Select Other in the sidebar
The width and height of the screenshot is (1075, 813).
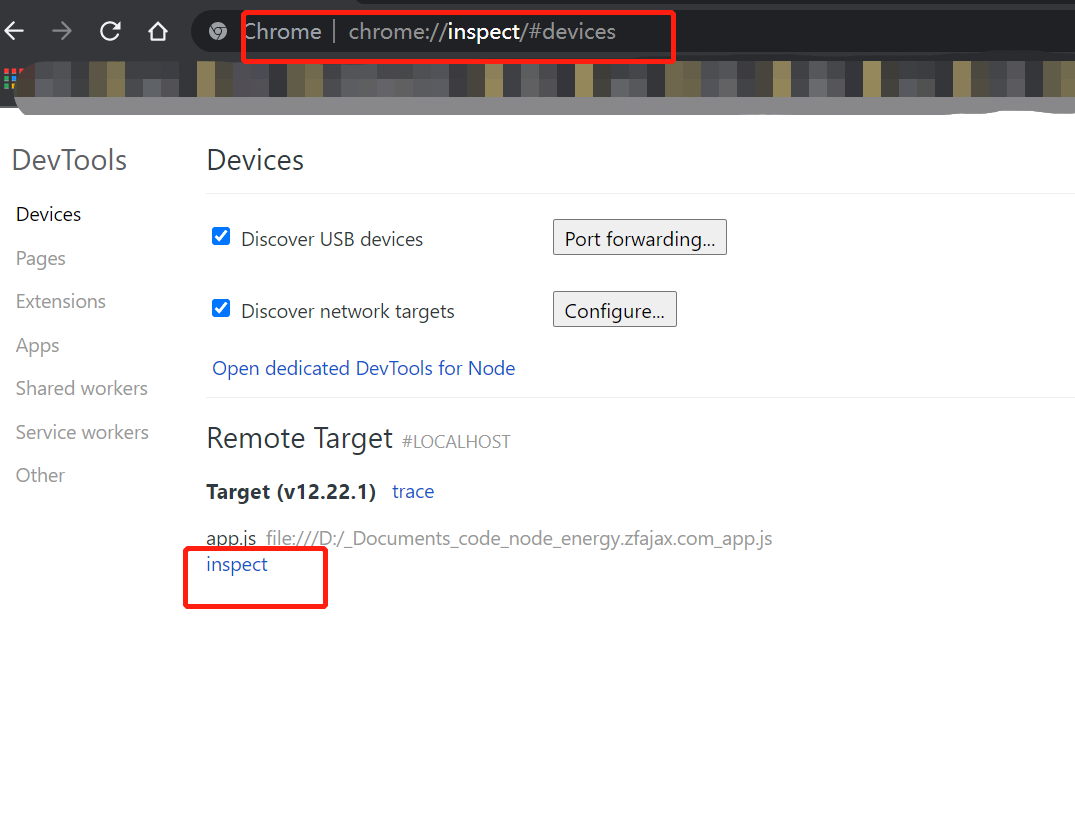tap(40, 475)
